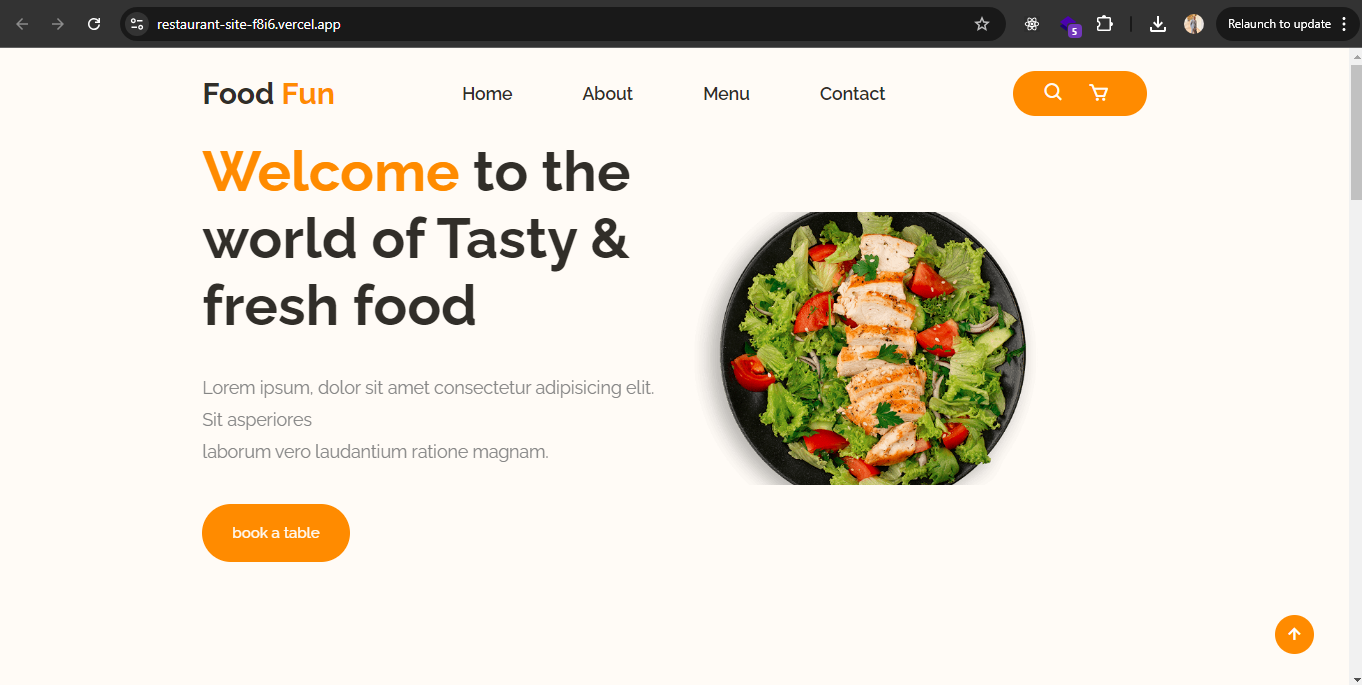Click the orange scroll-to-top arrow button
The width and height of the screenshot is (1362, 685).
tap(1294, 634)
